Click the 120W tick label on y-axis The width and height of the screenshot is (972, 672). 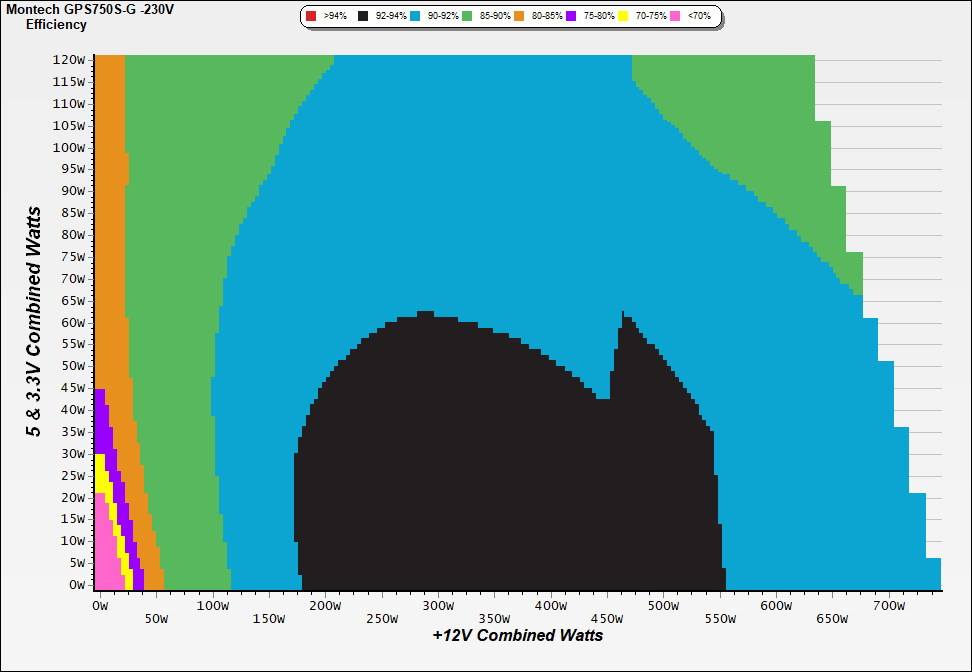[x=70, y=59]
